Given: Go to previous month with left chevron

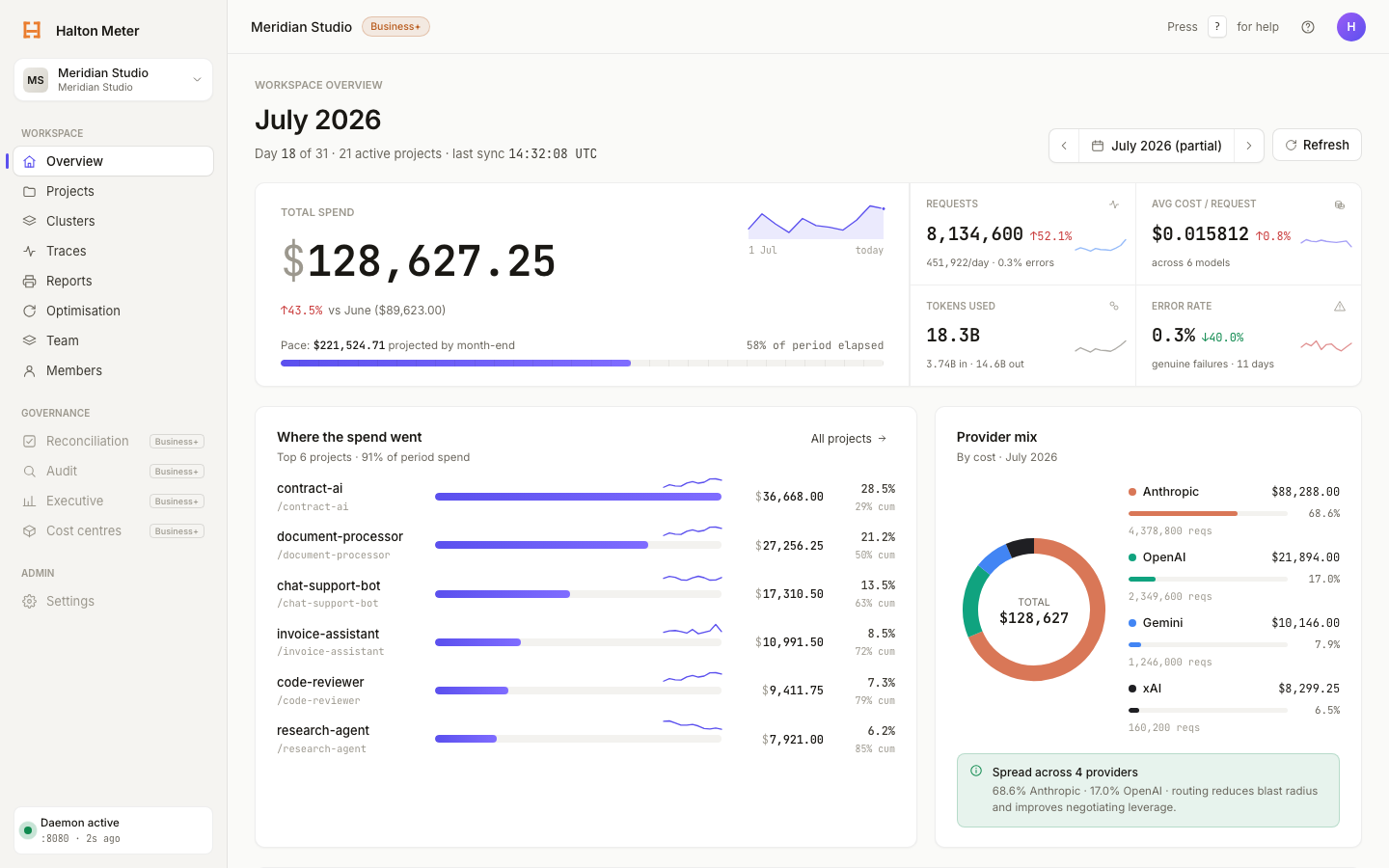Looking at the screenshot, I should [x=1064, y=146].
